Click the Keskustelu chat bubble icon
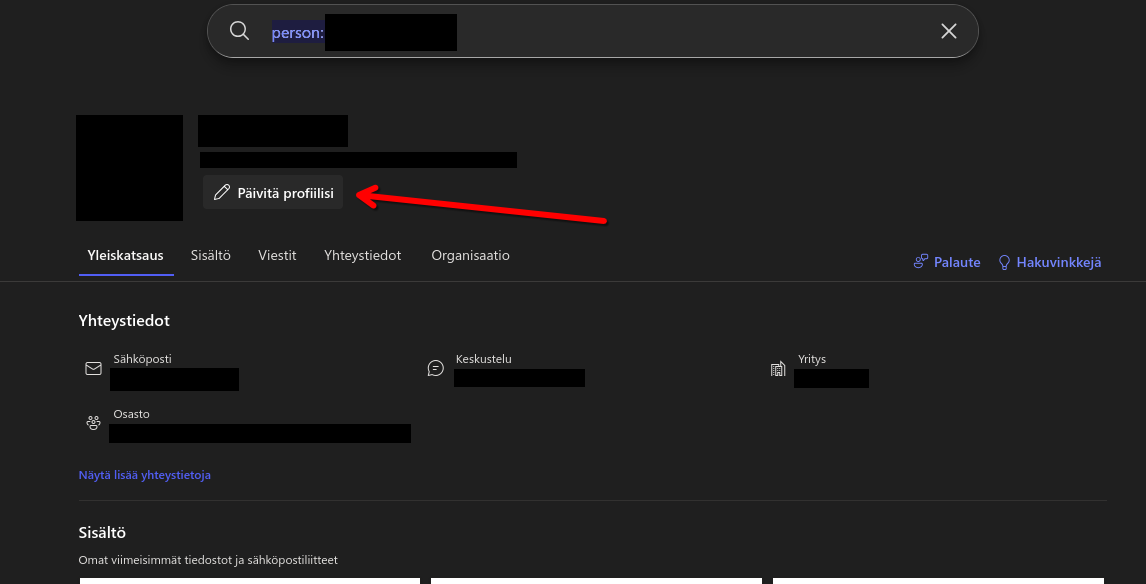Image resolution: width=1146 pixels, height=584 pixels. tap(436, 369)
